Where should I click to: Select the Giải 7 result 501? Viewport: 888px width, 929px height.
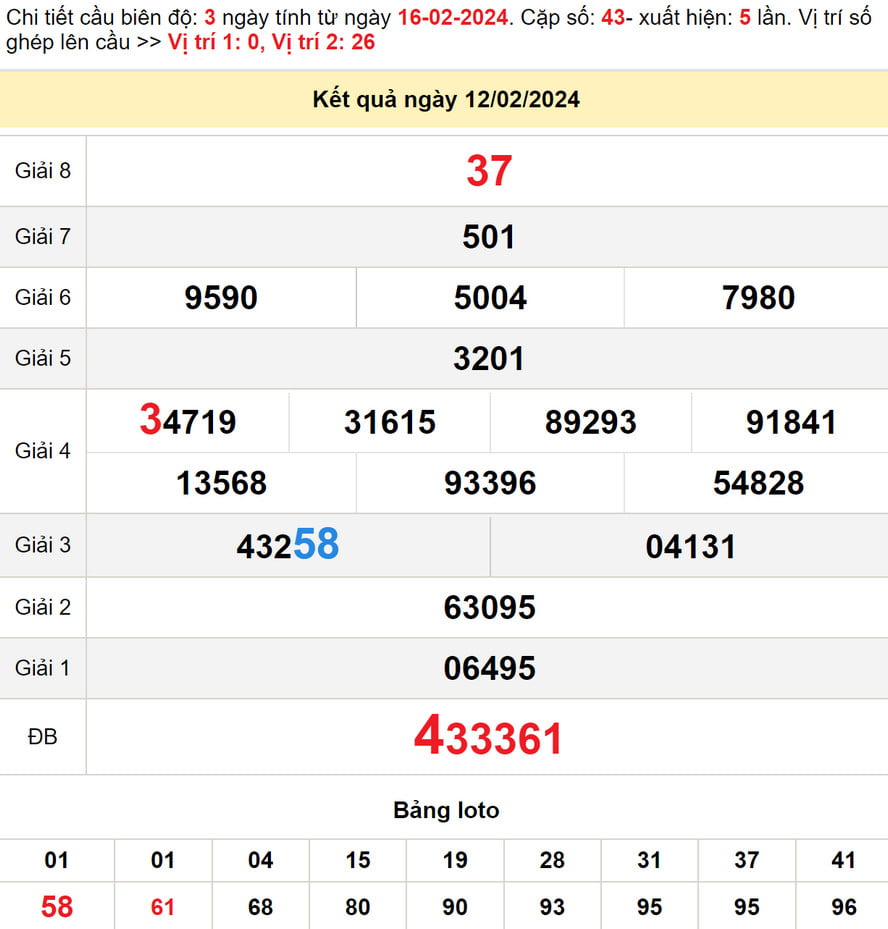coord(488,237)
